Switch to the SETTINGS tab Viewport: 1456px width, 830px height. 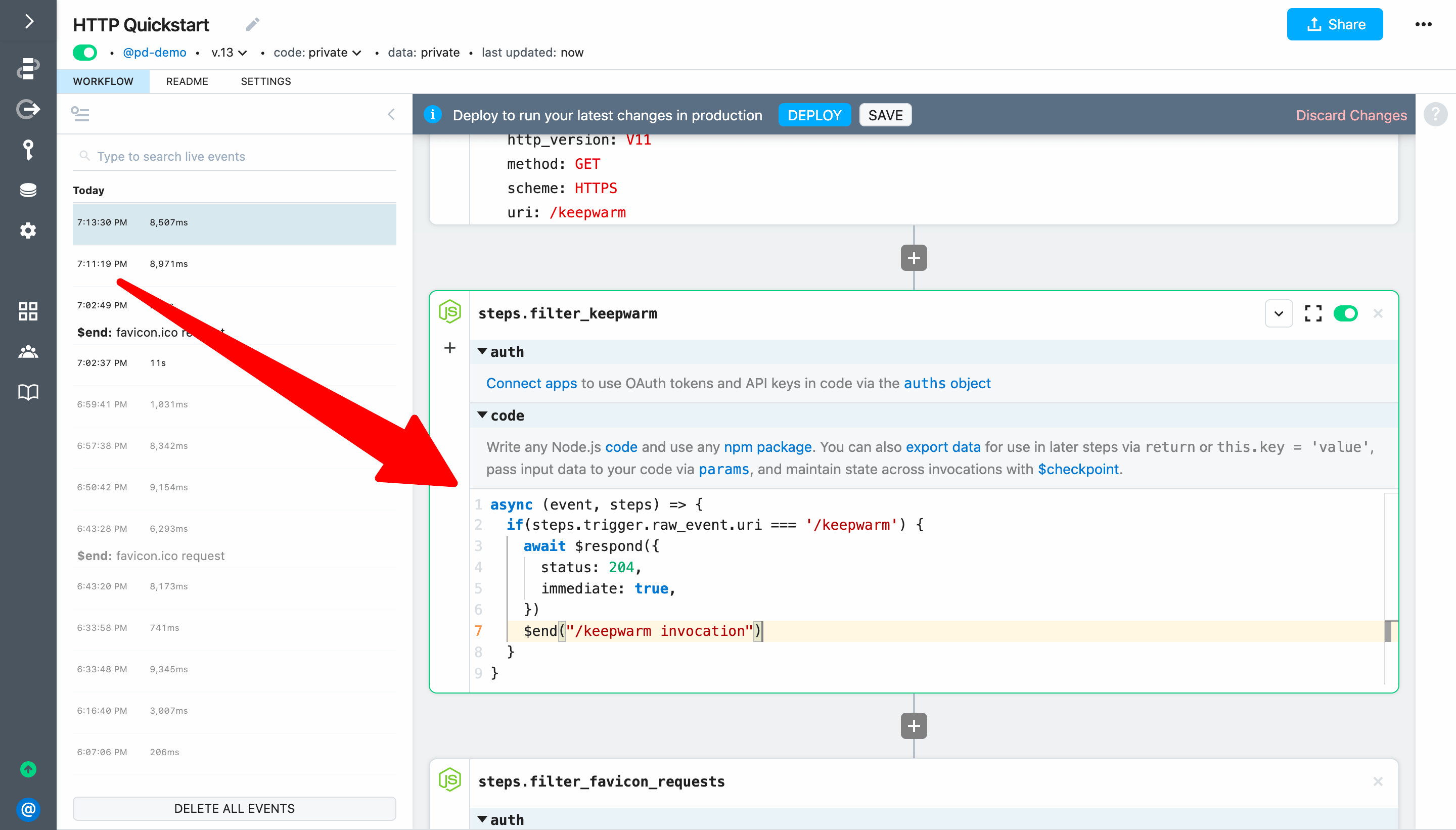pos(265,81)
